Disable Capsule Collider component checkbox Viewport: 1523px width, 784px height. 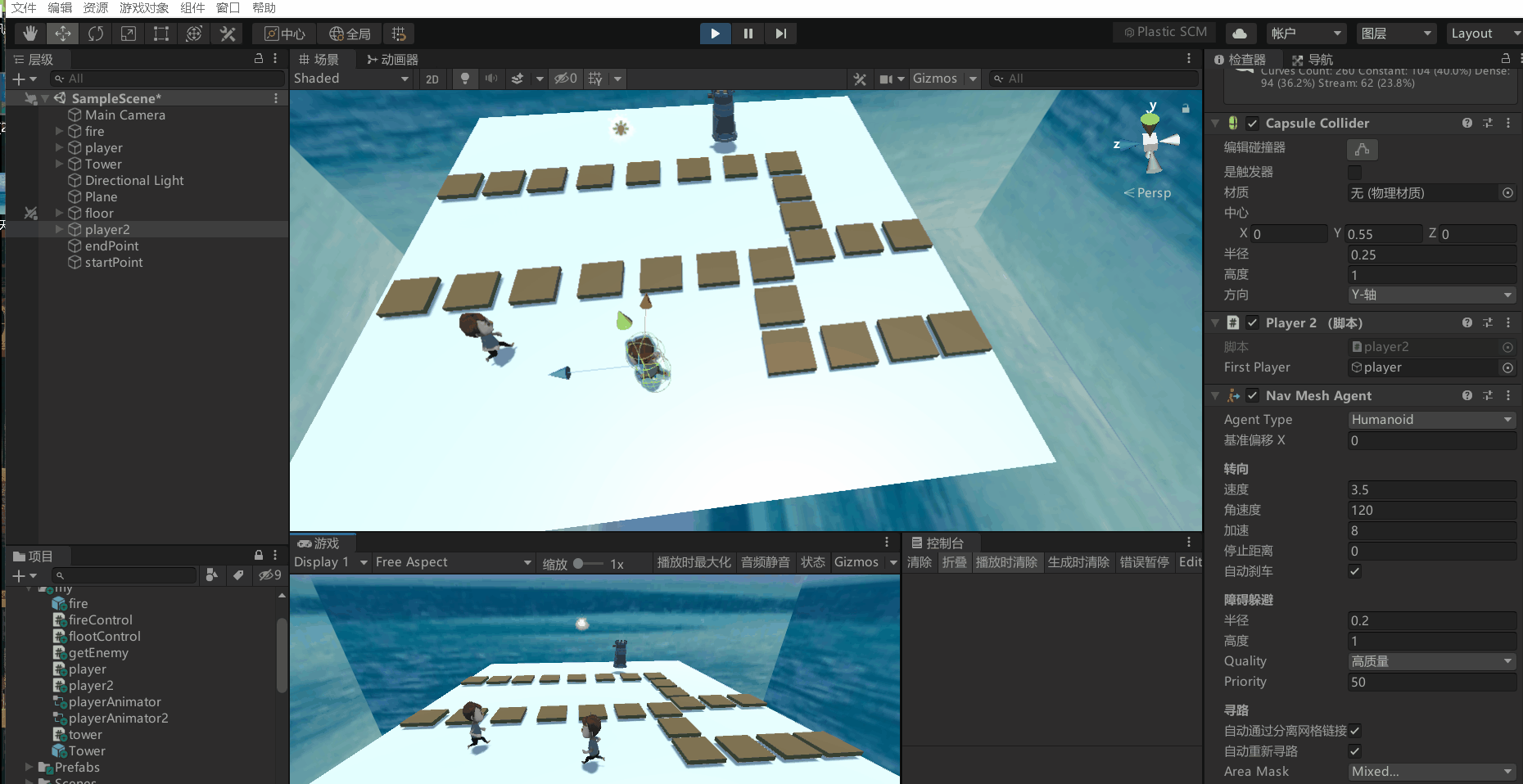click(1253, 124)
